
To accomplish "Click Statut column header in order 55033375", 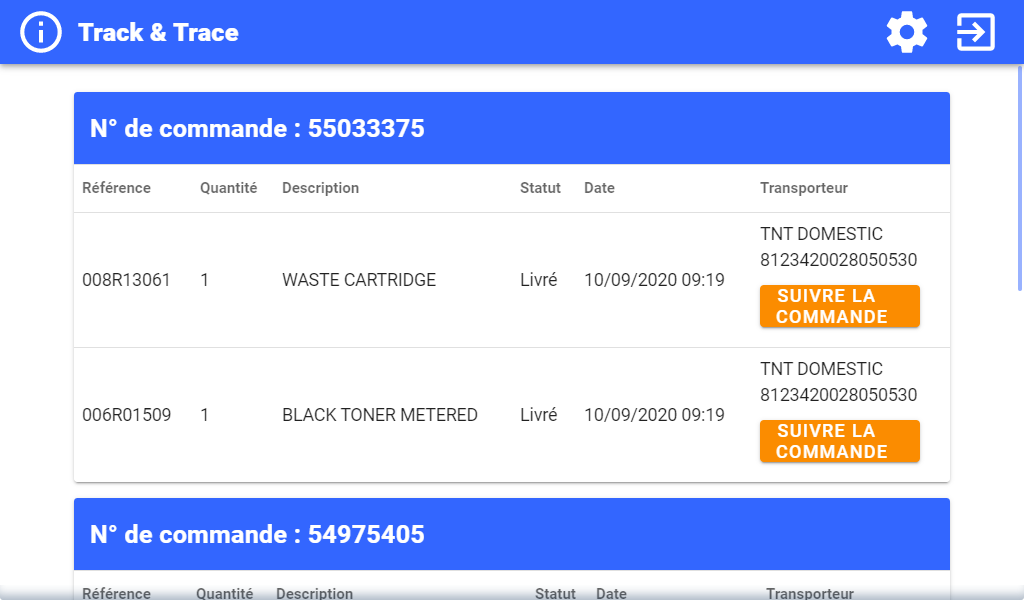I will (x=540, y=188).
